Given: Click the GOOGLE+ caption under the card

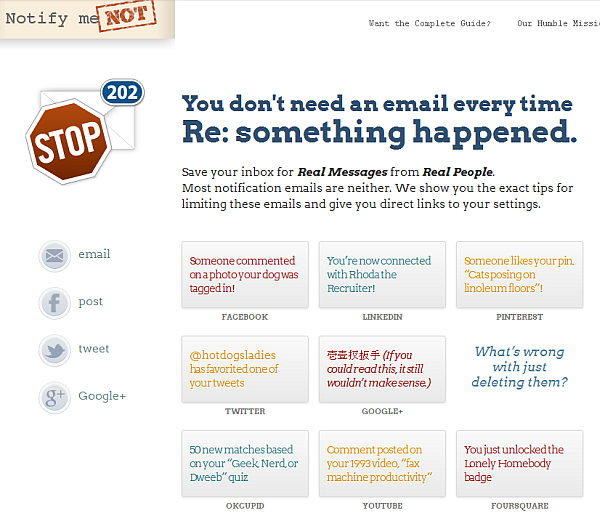Looking at the screenshot, I should [382, 411].
